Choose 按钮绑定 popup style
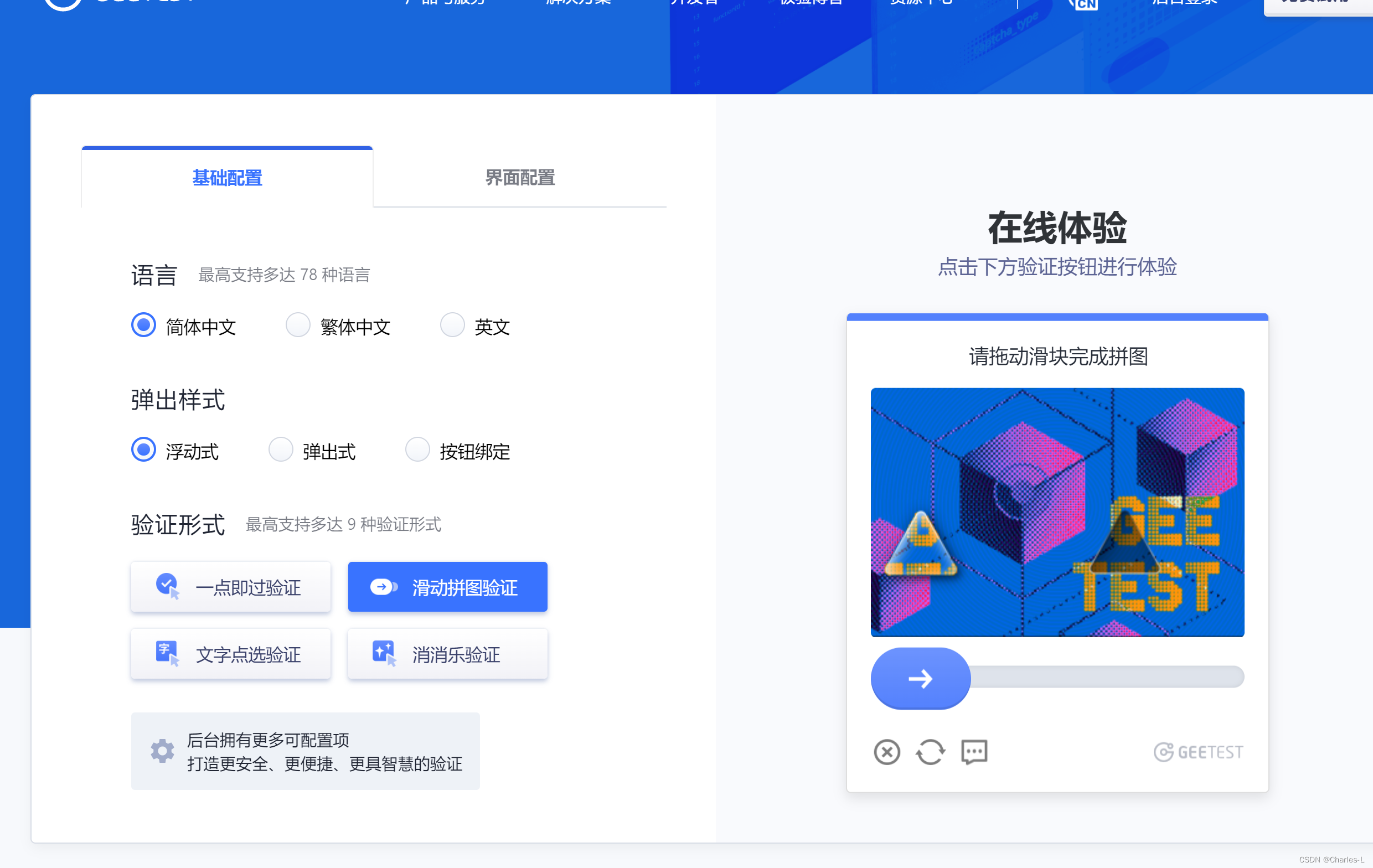 417,450
